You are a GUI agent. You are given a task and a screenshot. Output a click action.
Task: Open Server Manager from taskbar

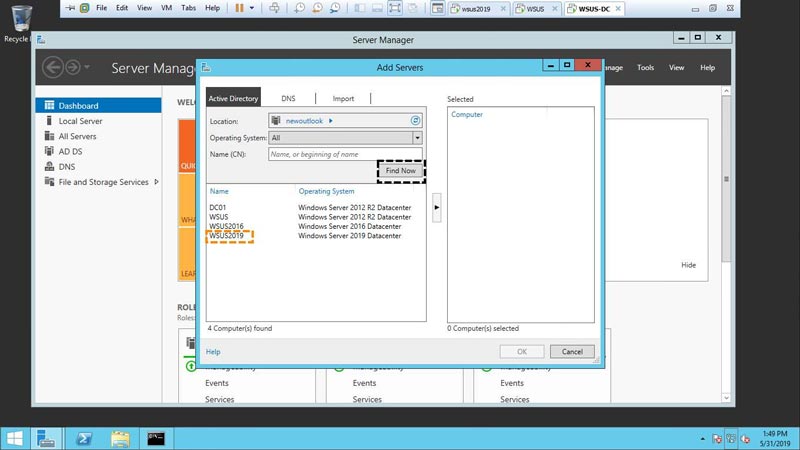click(x=46, y=438)
